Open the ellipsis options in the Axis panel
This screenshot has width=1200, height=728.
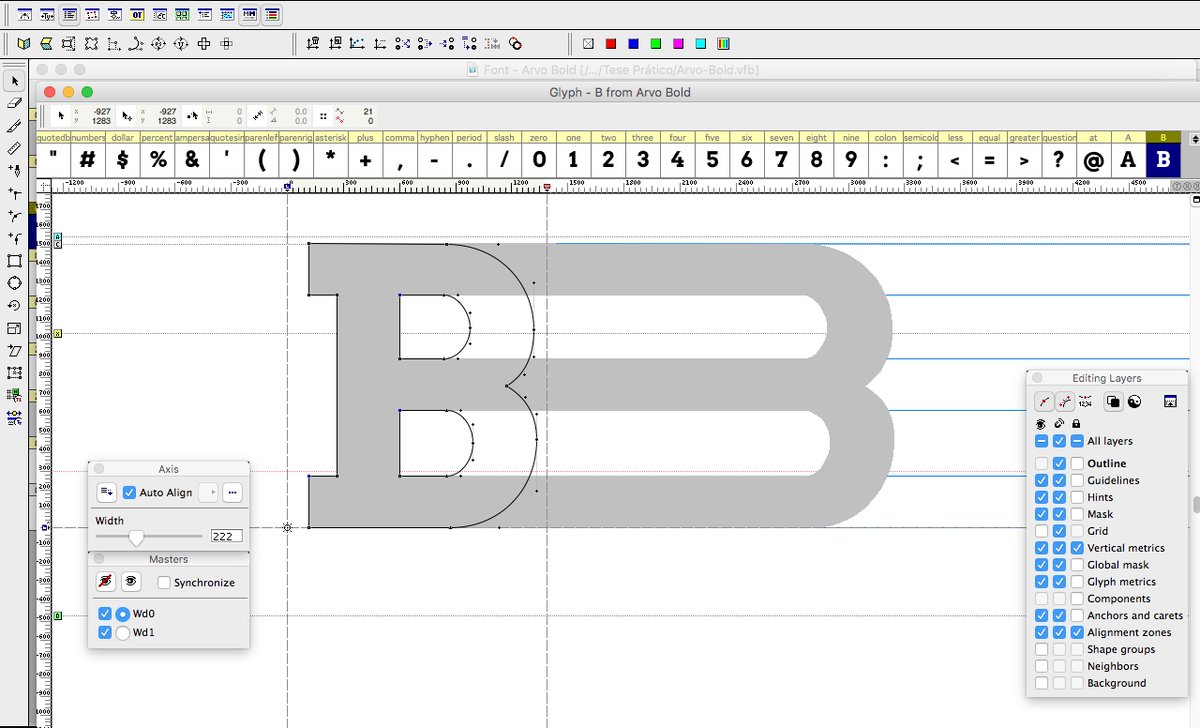click(232, 492)
